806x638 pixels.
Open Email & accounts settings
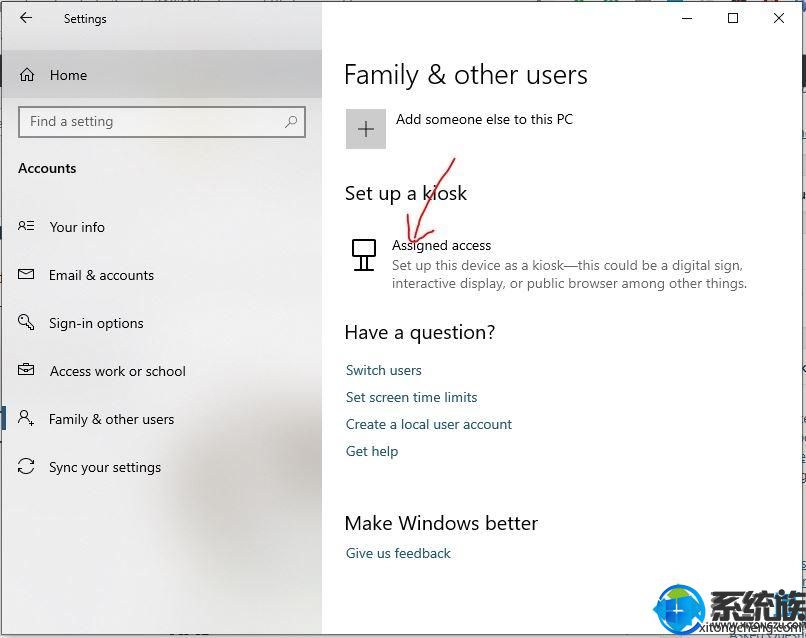pyautogui.click(x=101, y=275)
